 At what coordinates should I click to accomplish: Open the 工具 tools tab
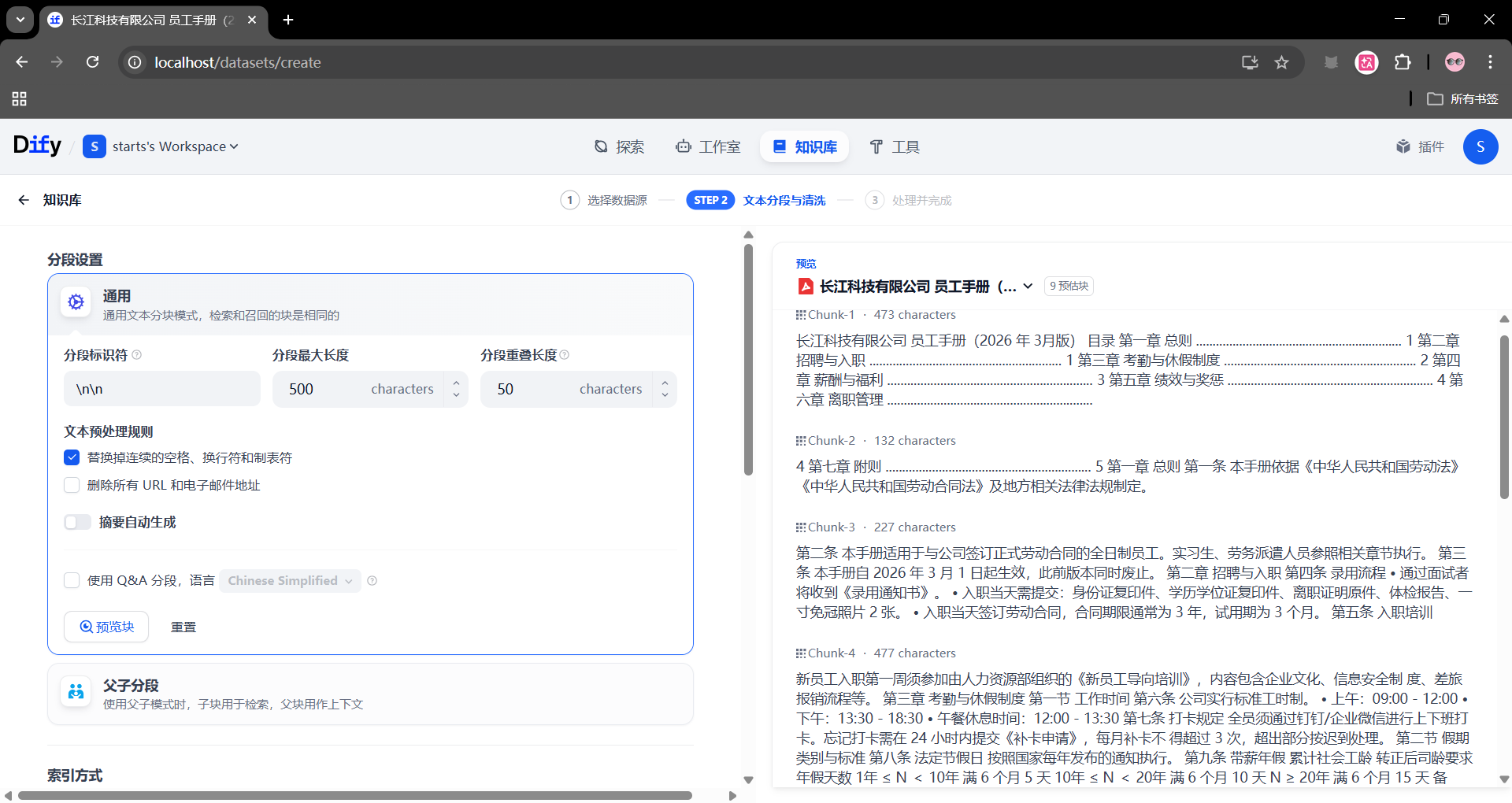pos(894,146)
